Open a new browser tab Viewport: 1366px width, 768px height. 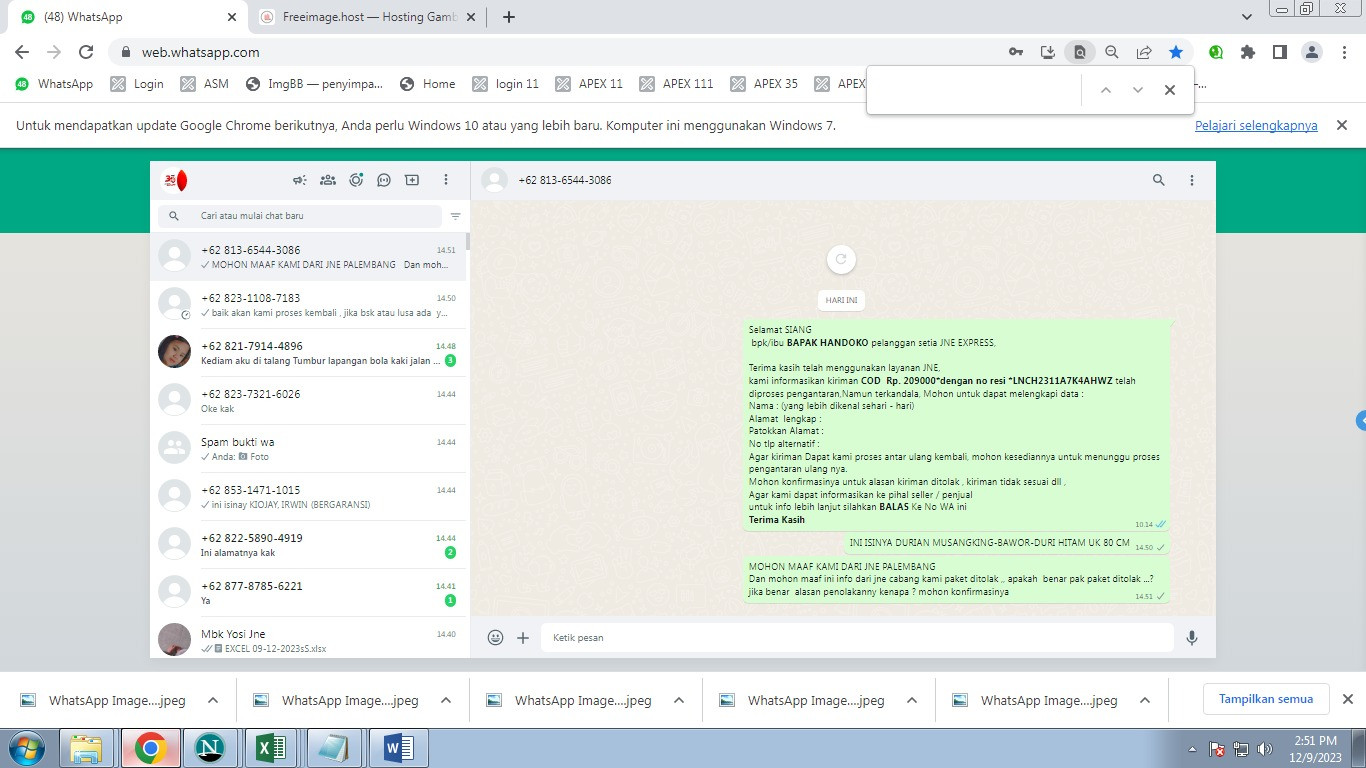coord(509,17)
